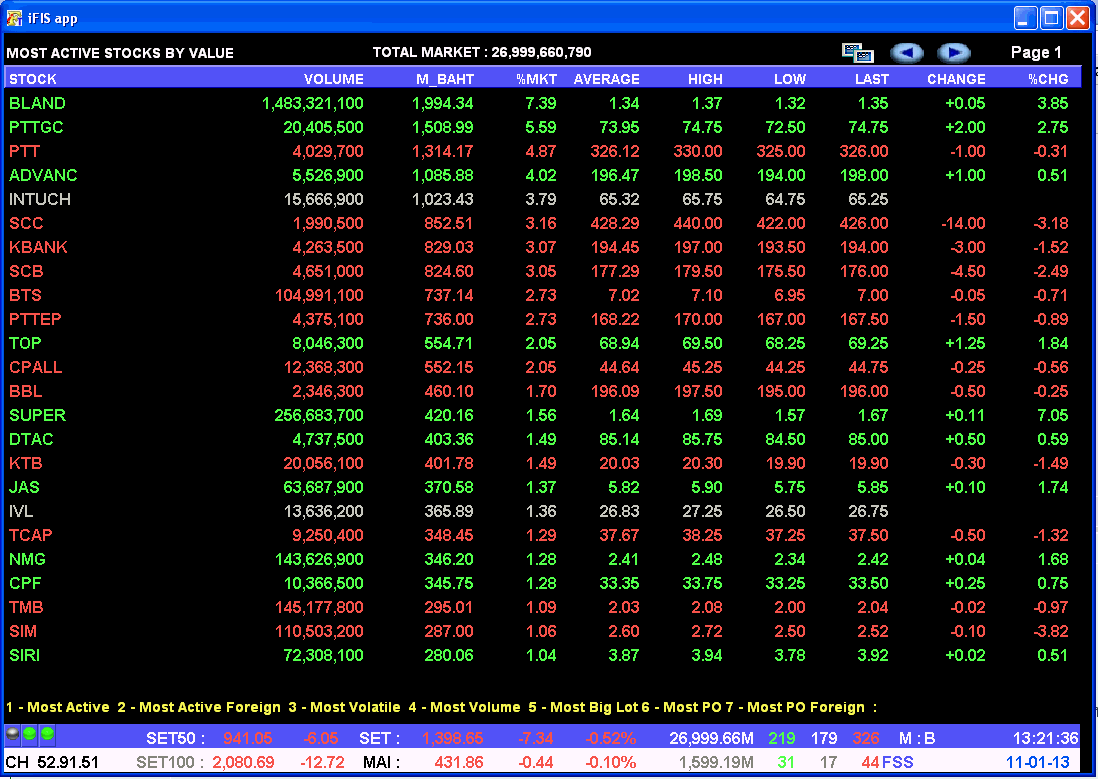Viewport: 1098px width, 779px height.
Task: Select the PTT stock symbol
Action: click(25, 151)
